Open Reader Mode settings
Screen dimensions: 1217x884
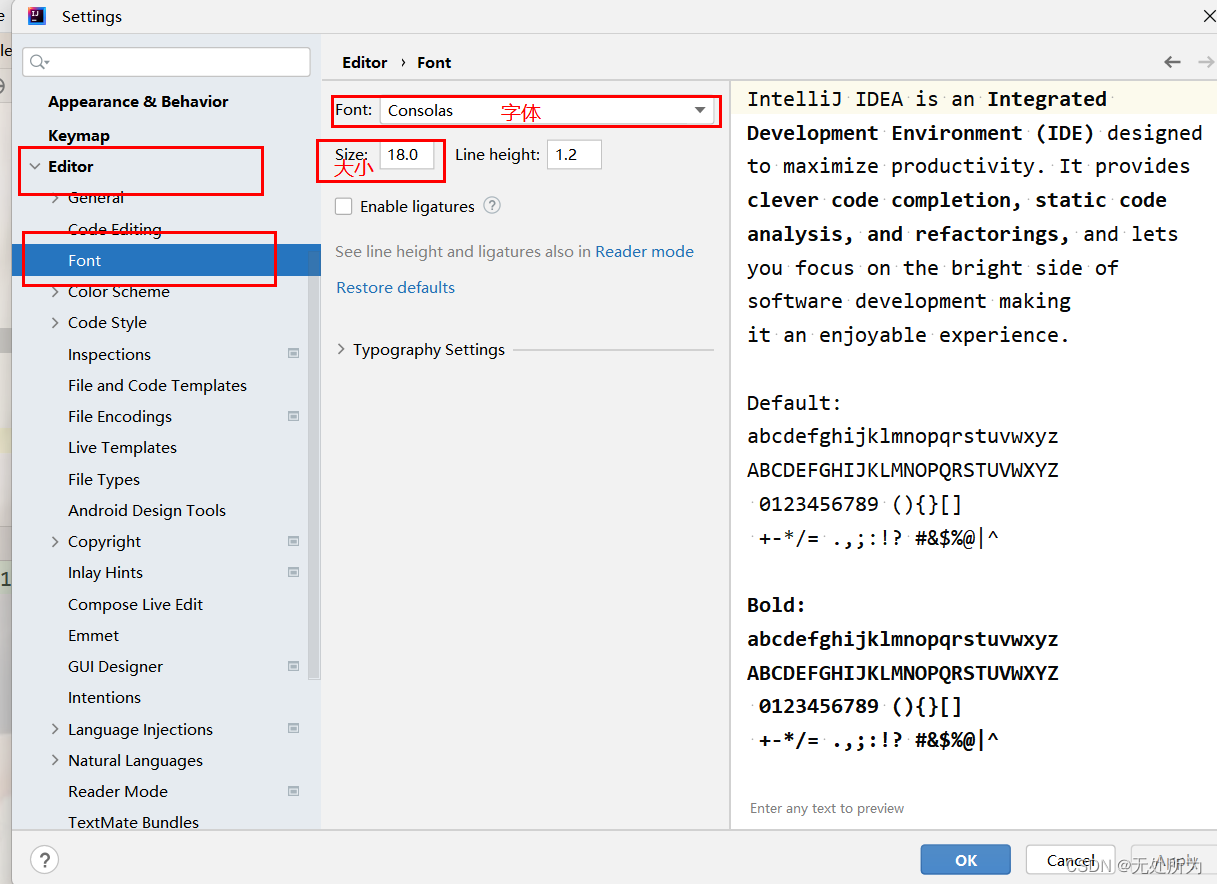click(118, 791)
